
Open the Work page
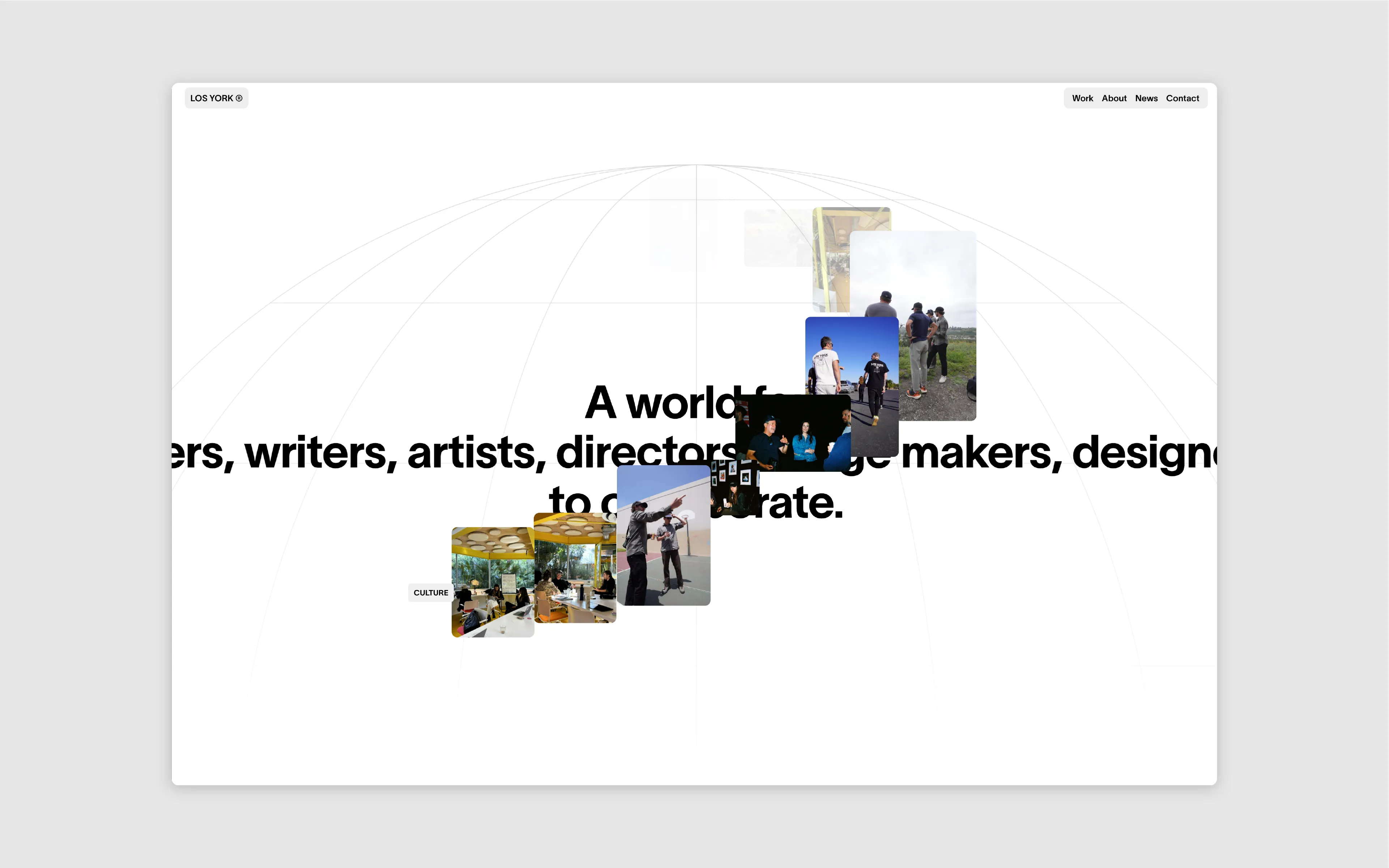pyautogui.click(x=1082, y=98)
